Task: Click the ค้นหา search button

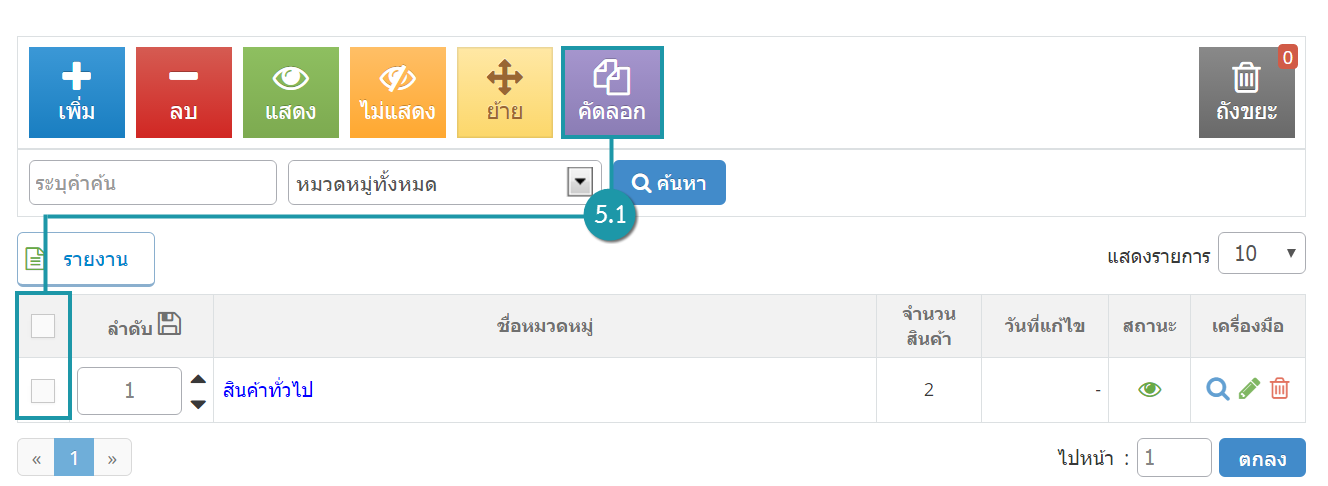Action: pyautogui.click(x=669, y=182)
